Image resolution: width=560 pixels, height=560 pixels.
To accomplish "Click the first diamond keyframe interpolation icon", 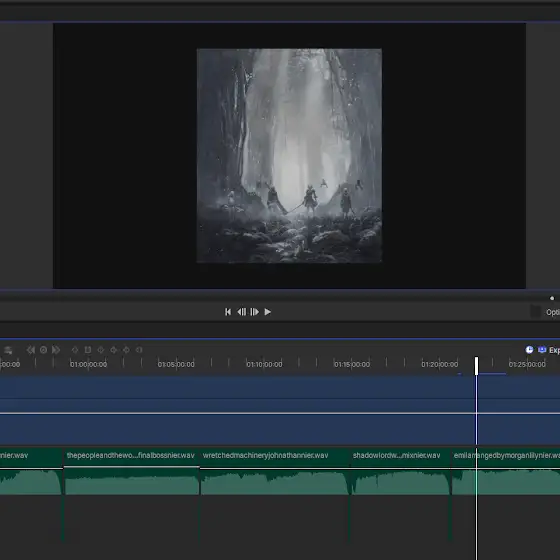I will tap(75, 350).
